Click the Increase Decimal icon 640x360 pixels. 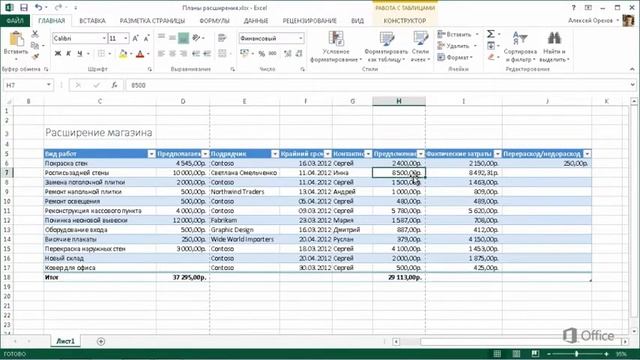coord(288,53)
